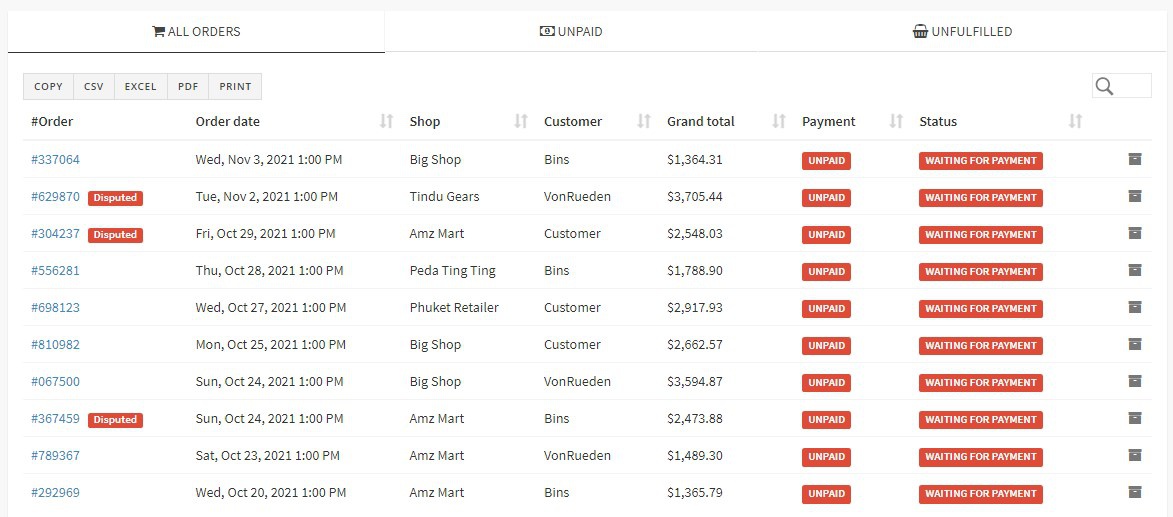This screenshot has width=1173, height=517.
Task: Click archive icon for order #629870
Action: pos(1134,196)
